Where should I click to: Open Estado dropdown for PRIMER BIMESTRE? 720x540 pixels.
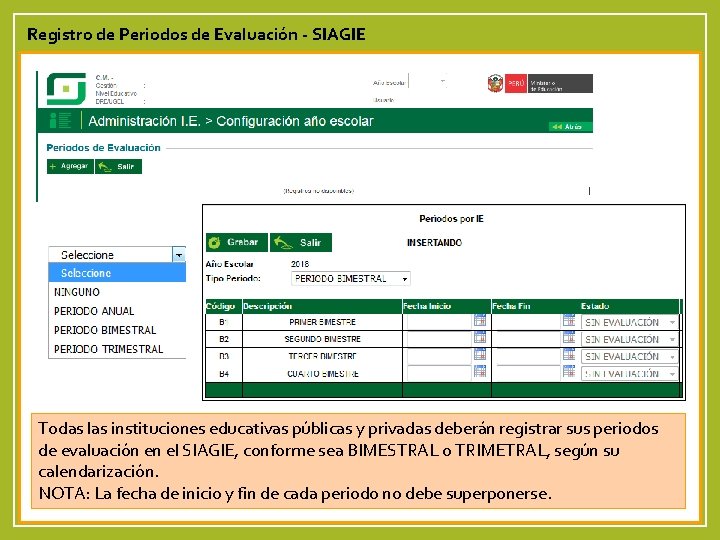(629, 322)
